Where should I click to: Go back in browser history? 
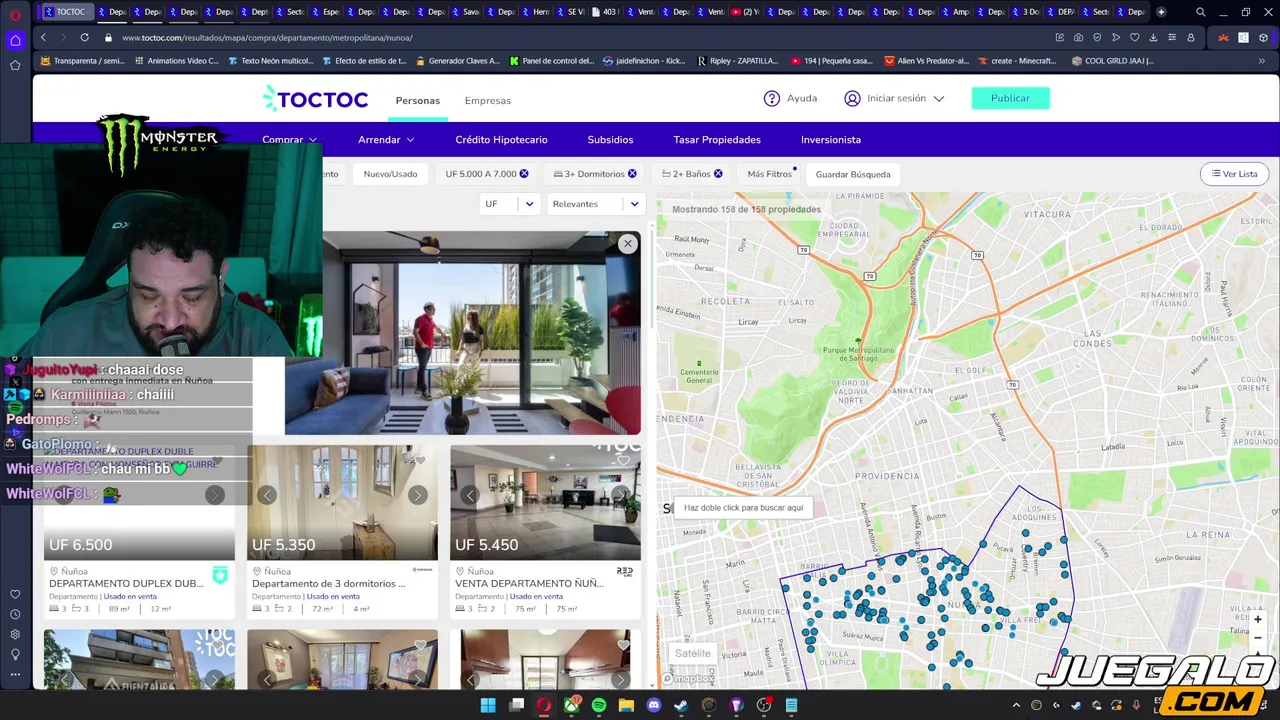click(43, 37)
